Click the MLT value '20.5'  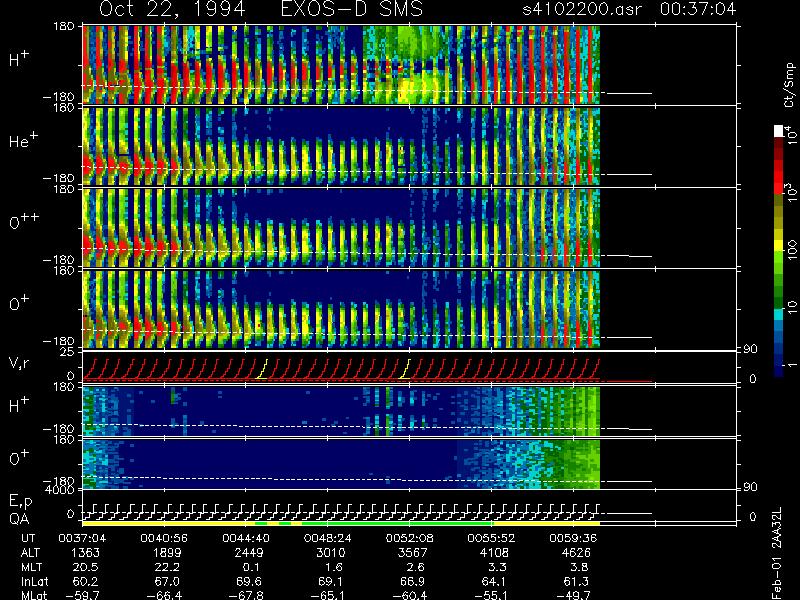(x=87, y=567)
